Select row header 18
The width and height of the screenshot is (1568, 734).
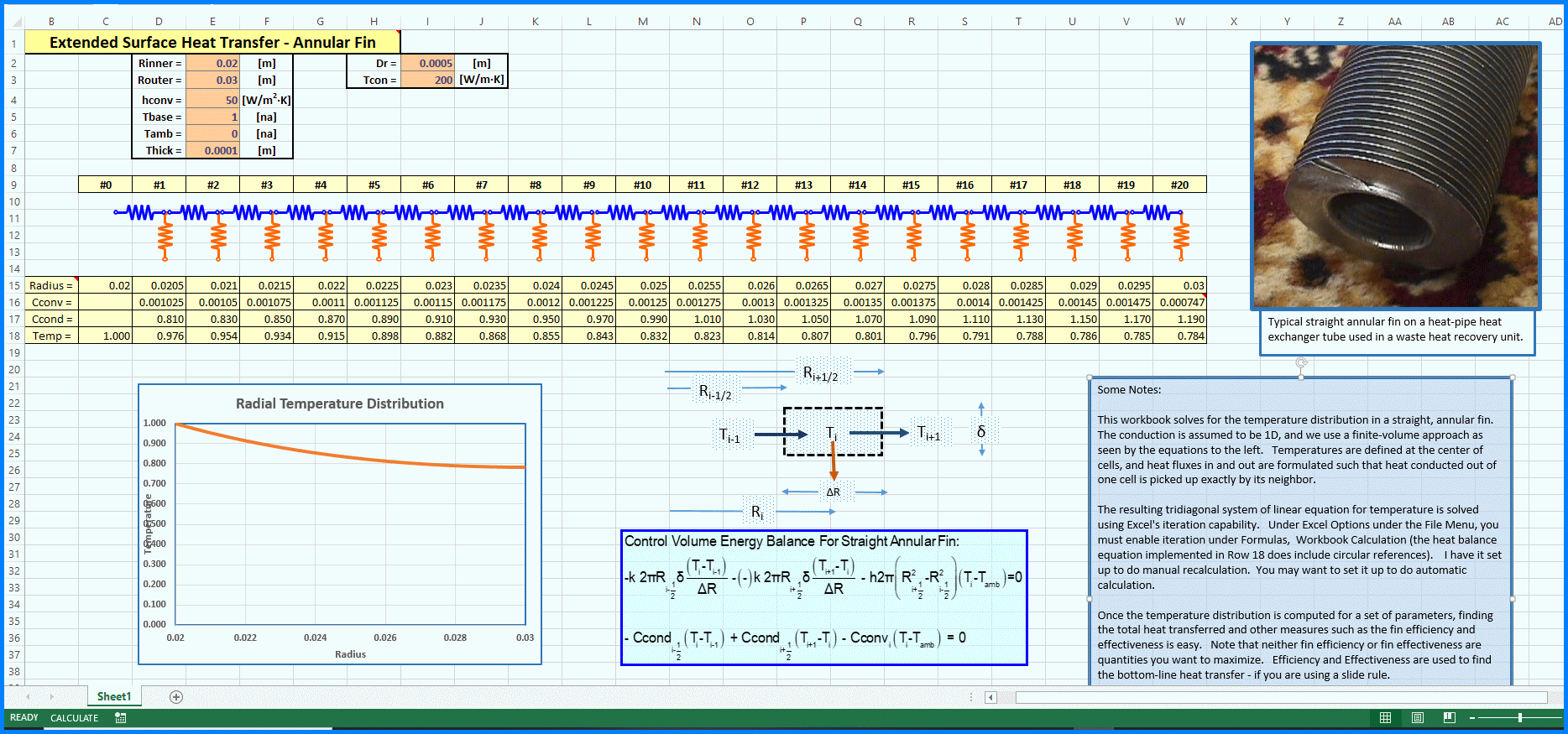coord(14,336)
